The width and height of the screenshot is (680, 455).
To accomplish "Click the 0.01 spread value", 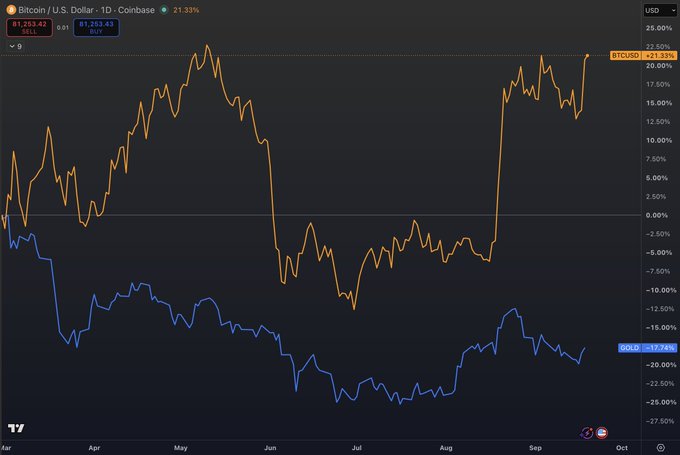I will coord(63,27).
